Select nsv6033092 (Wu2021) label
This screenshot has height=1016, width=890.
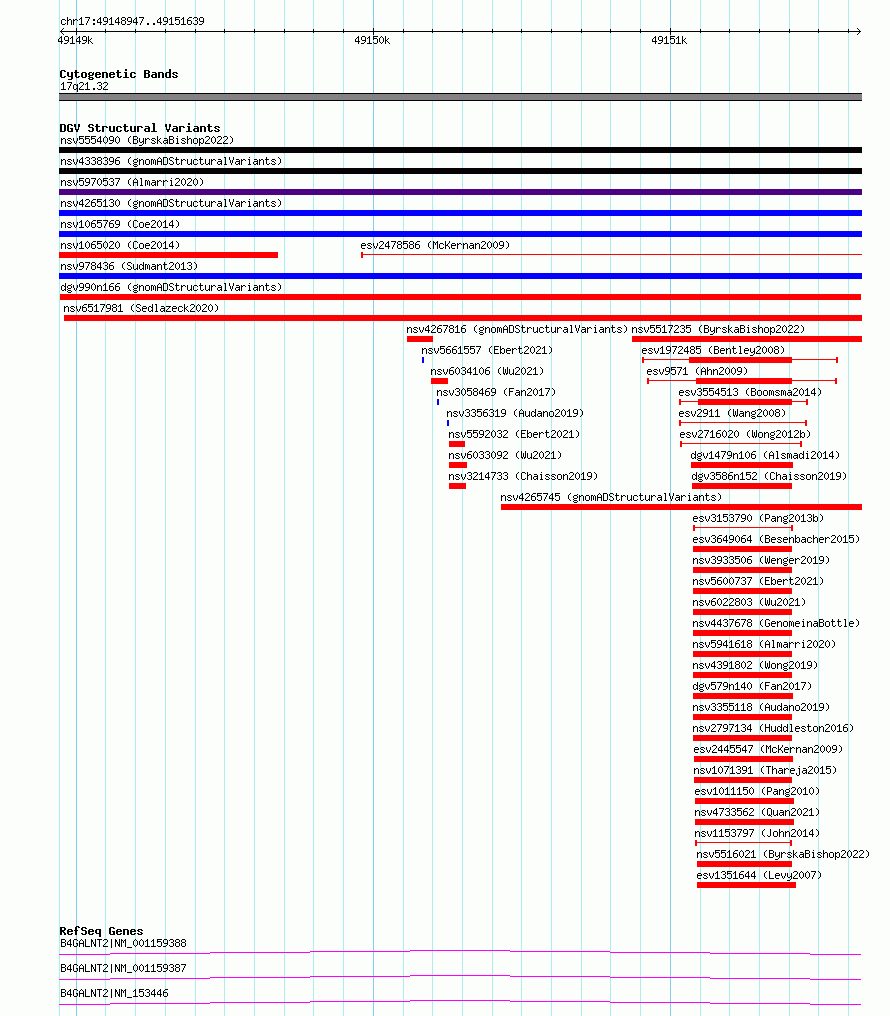[x=505, y=456]
